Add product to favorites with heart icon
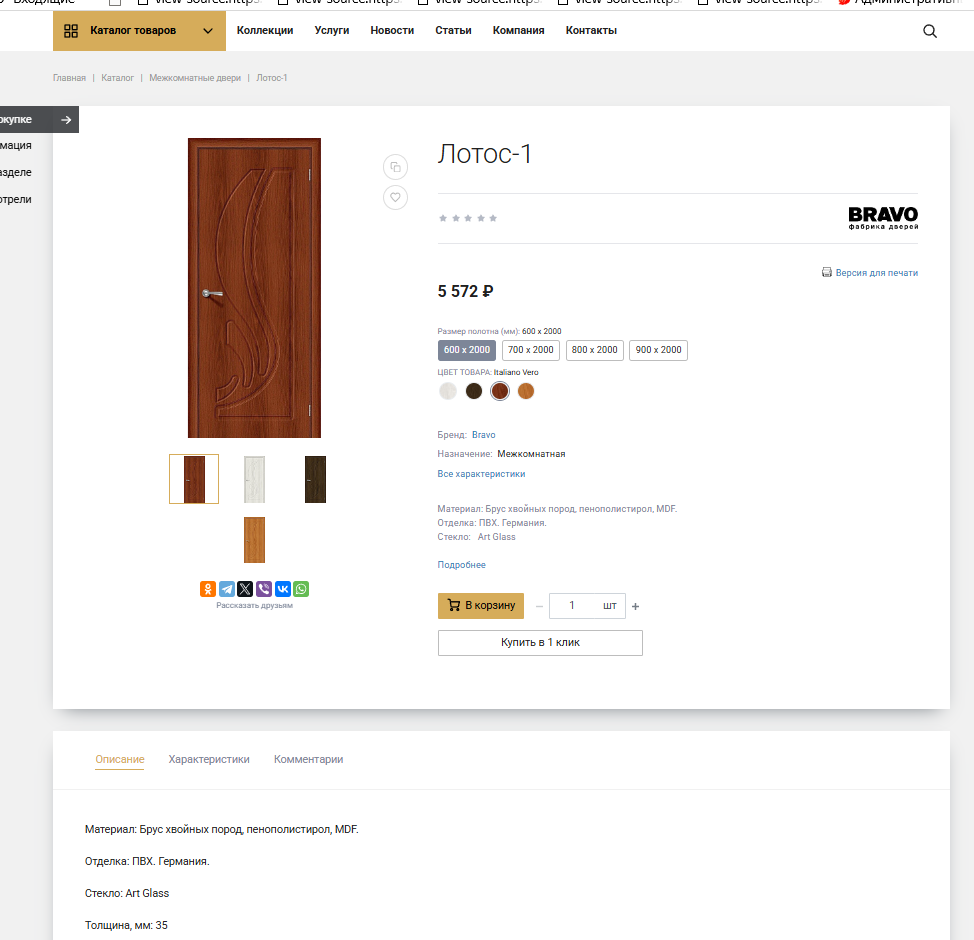The height and width of the screenshot is (940, 974). pyautogui.click(x=396, y=197)
